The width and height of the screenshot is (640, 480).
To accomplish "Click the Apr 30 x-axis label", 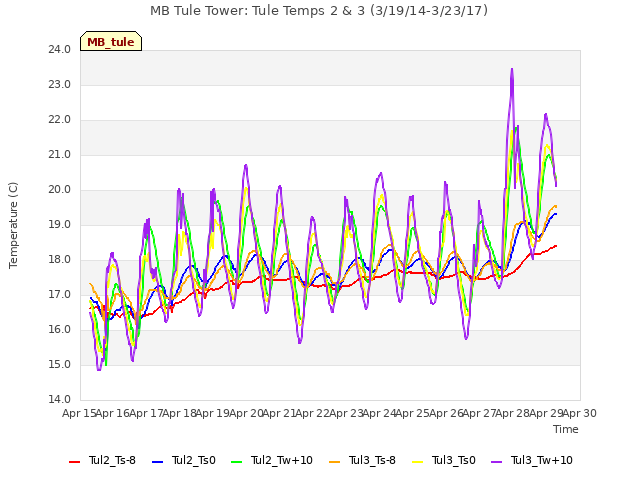I will point(580,413).
